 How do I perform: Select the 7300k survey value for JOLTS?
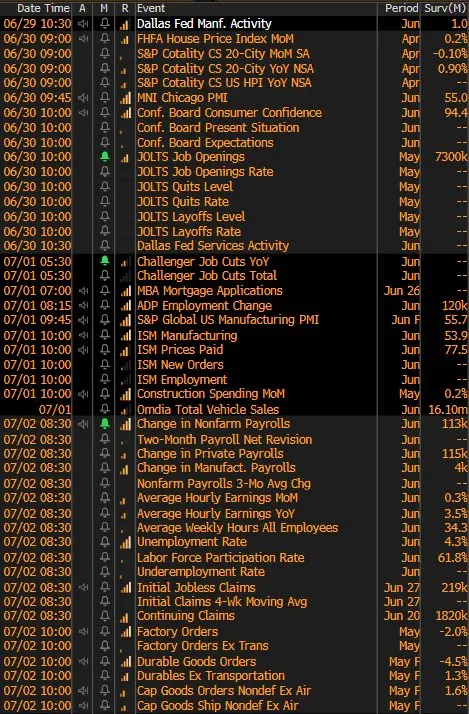451,157
